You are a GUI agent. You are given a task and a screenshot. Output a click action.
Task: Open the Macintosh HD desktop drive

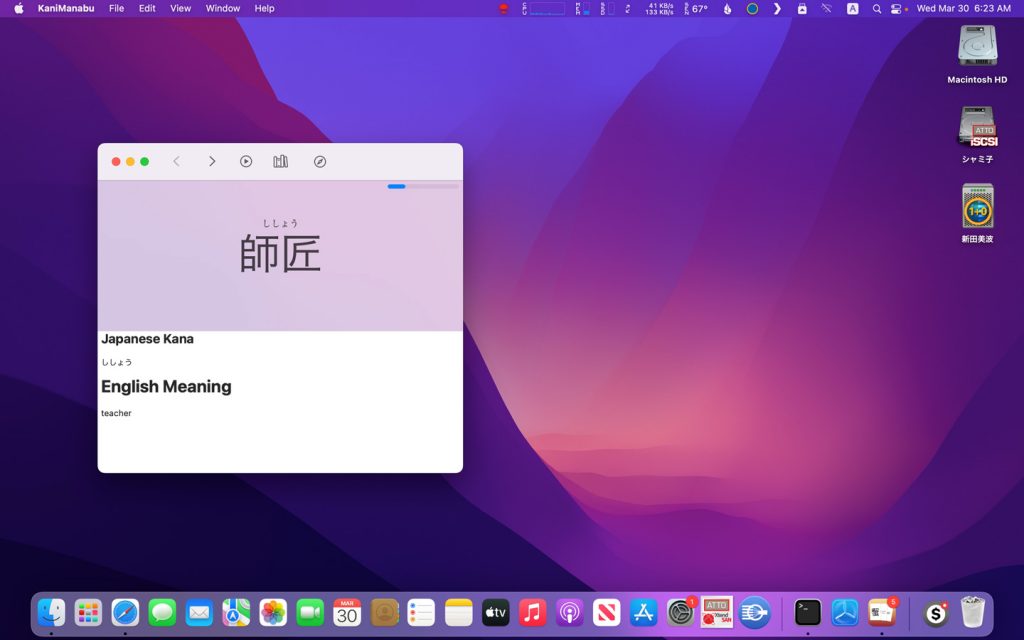[977, 54]
